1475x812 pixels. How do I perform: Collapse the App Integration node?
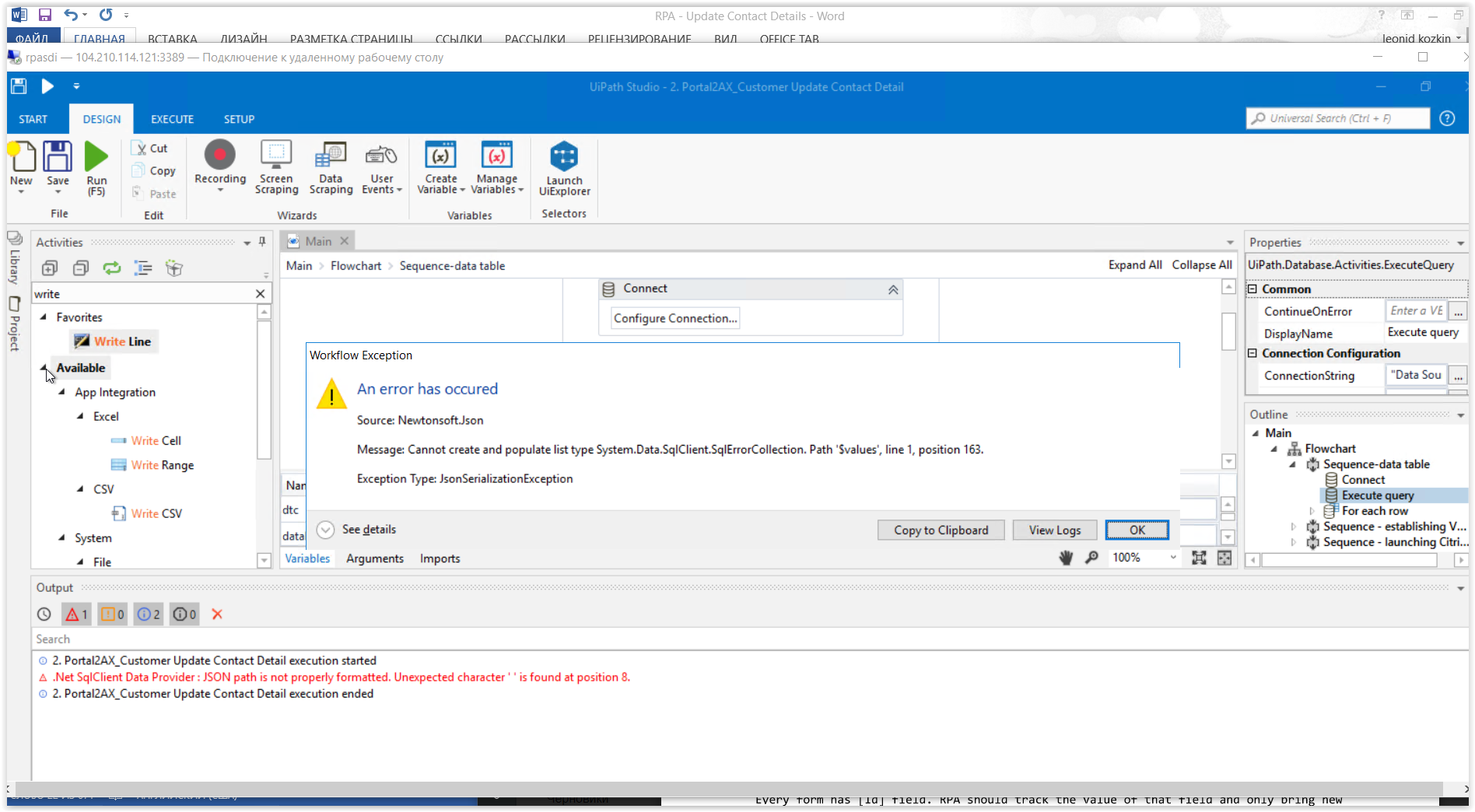click(x=62, y=392)
